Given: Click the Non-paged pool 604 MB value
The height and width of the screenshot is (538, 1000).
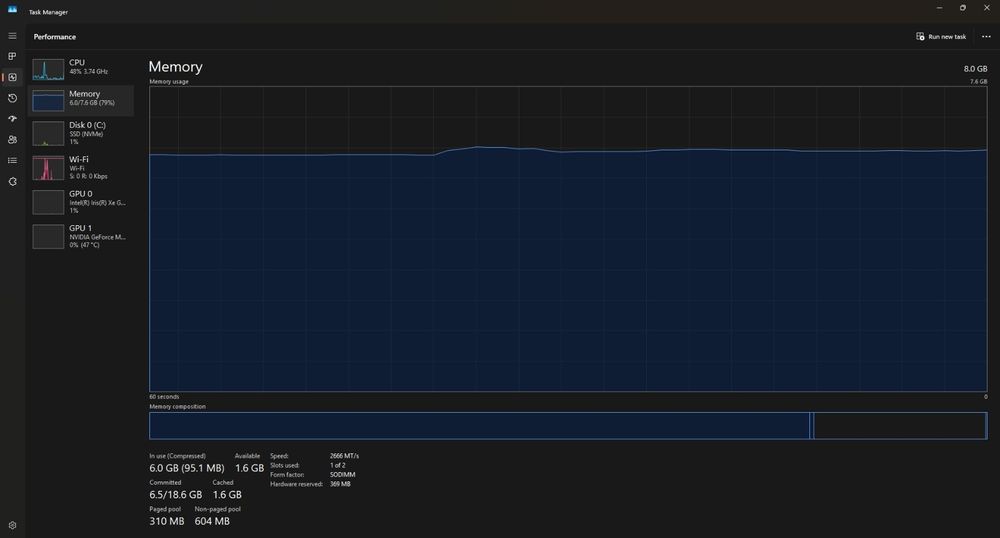Looking at the screenshot, I should 212,521.
